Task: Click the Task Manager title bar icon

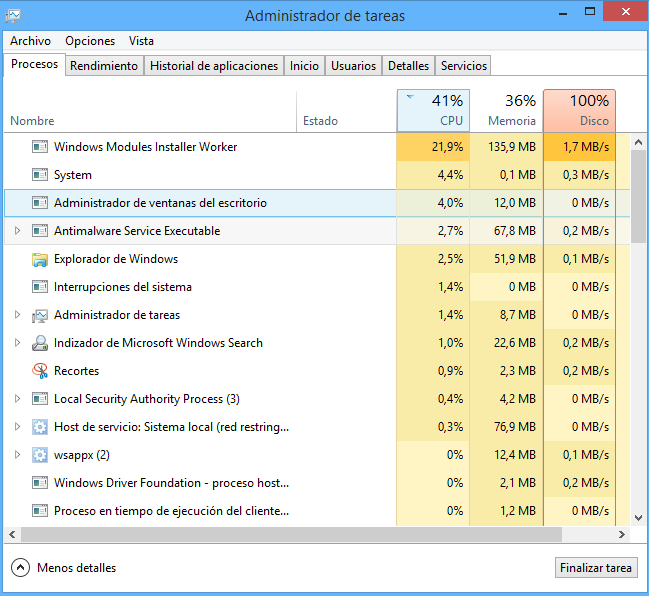Action: tap(13, 16)
